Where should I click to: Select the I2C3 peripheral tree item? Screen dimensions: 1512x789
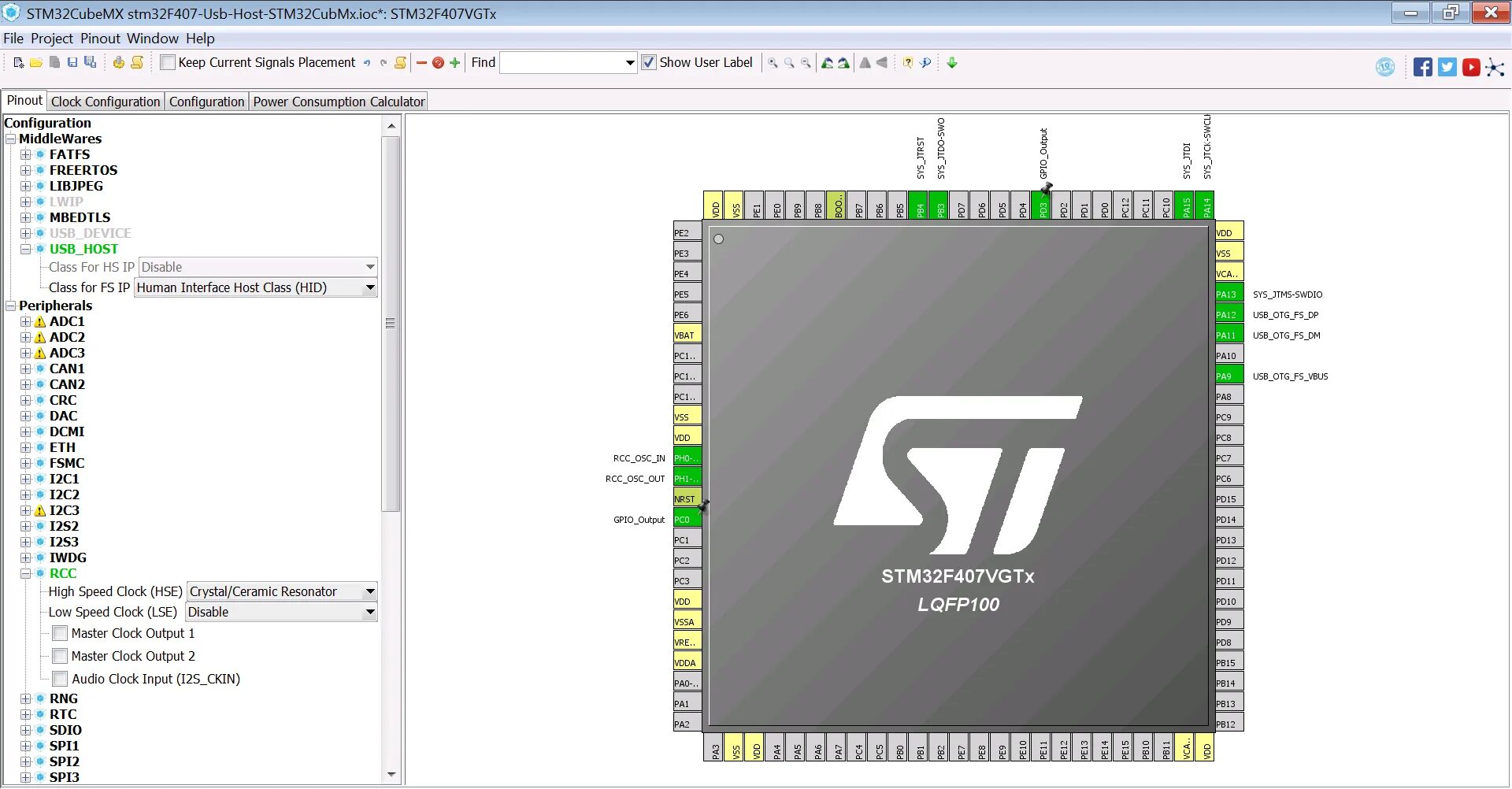(65, 510)
